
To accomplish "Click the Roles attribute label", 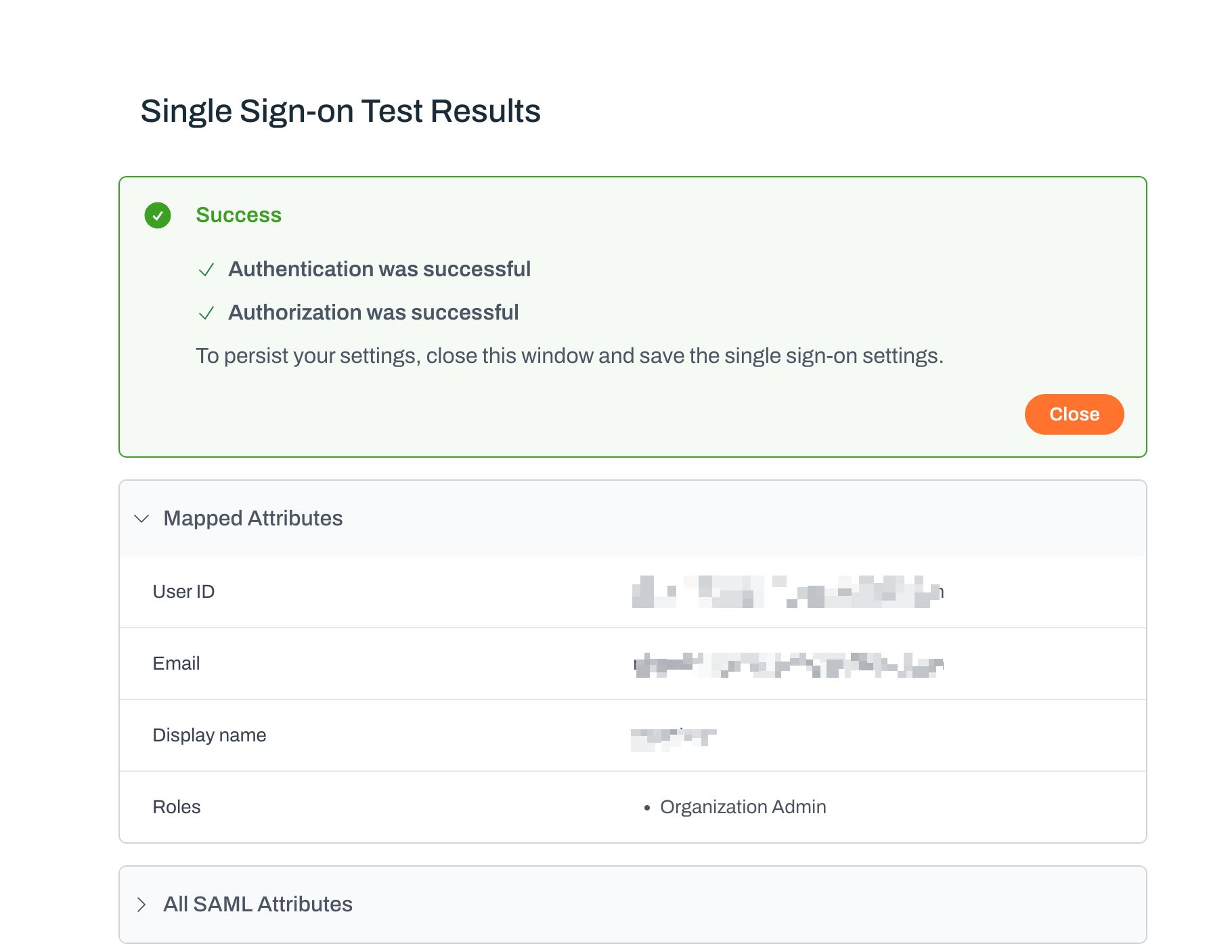I will click(177, 807).
